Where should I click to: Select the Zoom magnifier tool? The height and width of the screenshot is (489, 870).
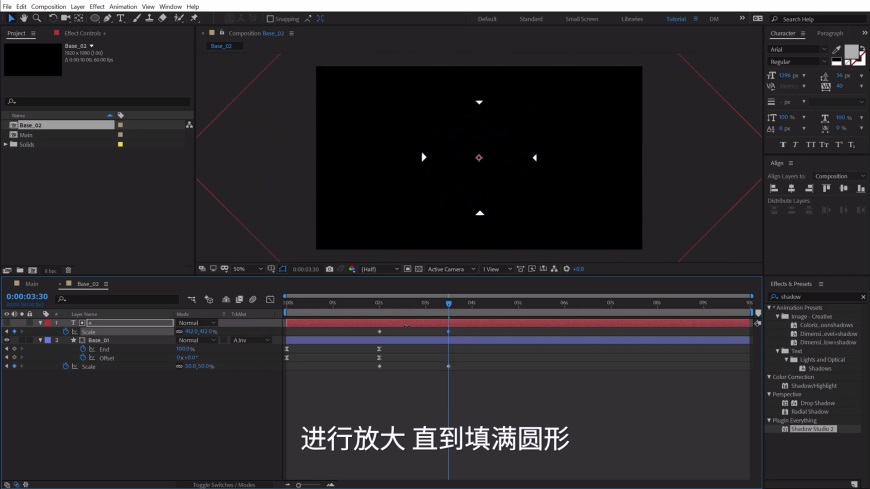(x=37, y=18)
